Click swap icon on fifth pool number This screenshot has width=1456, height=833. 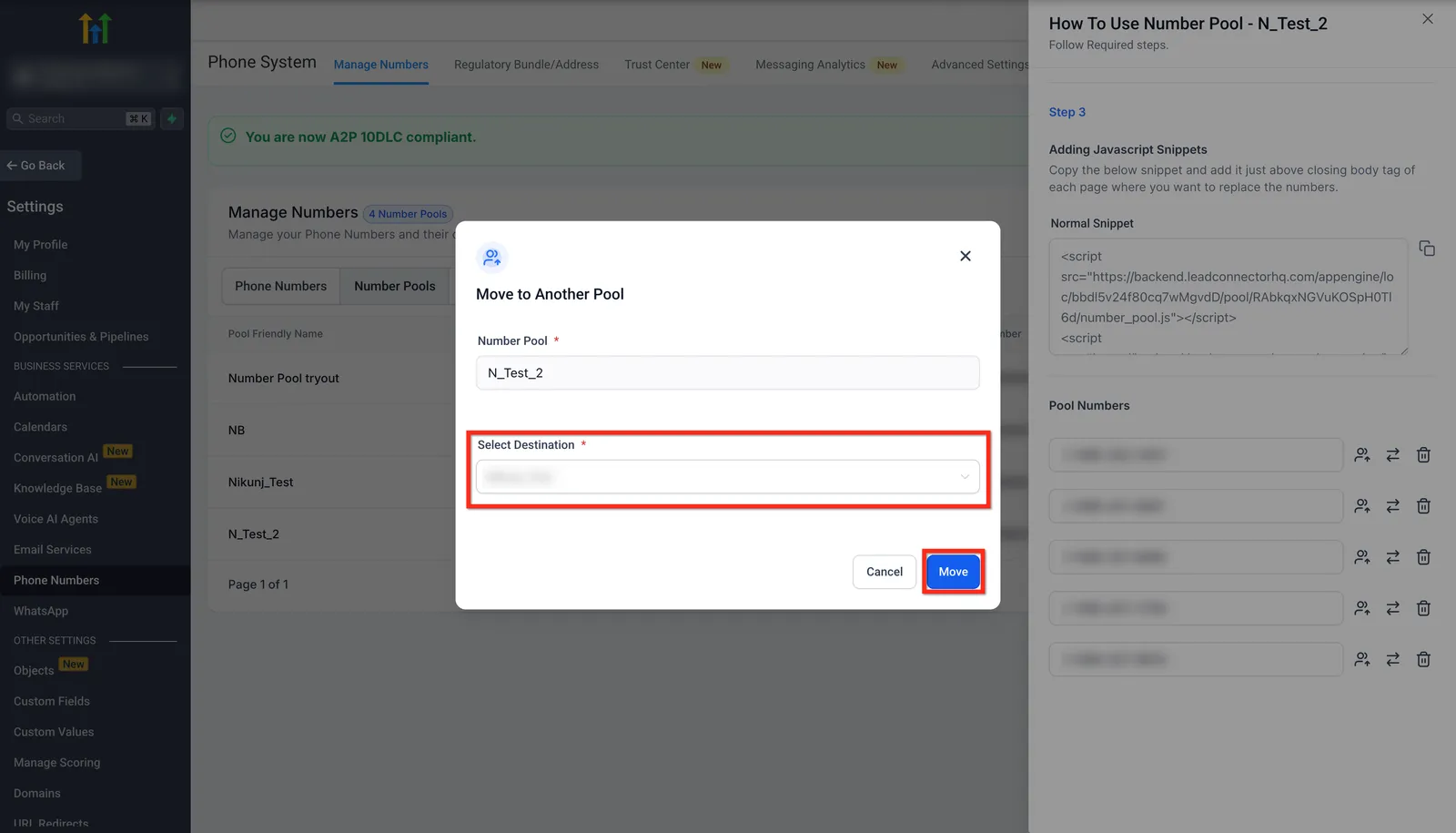(1393, 659)
